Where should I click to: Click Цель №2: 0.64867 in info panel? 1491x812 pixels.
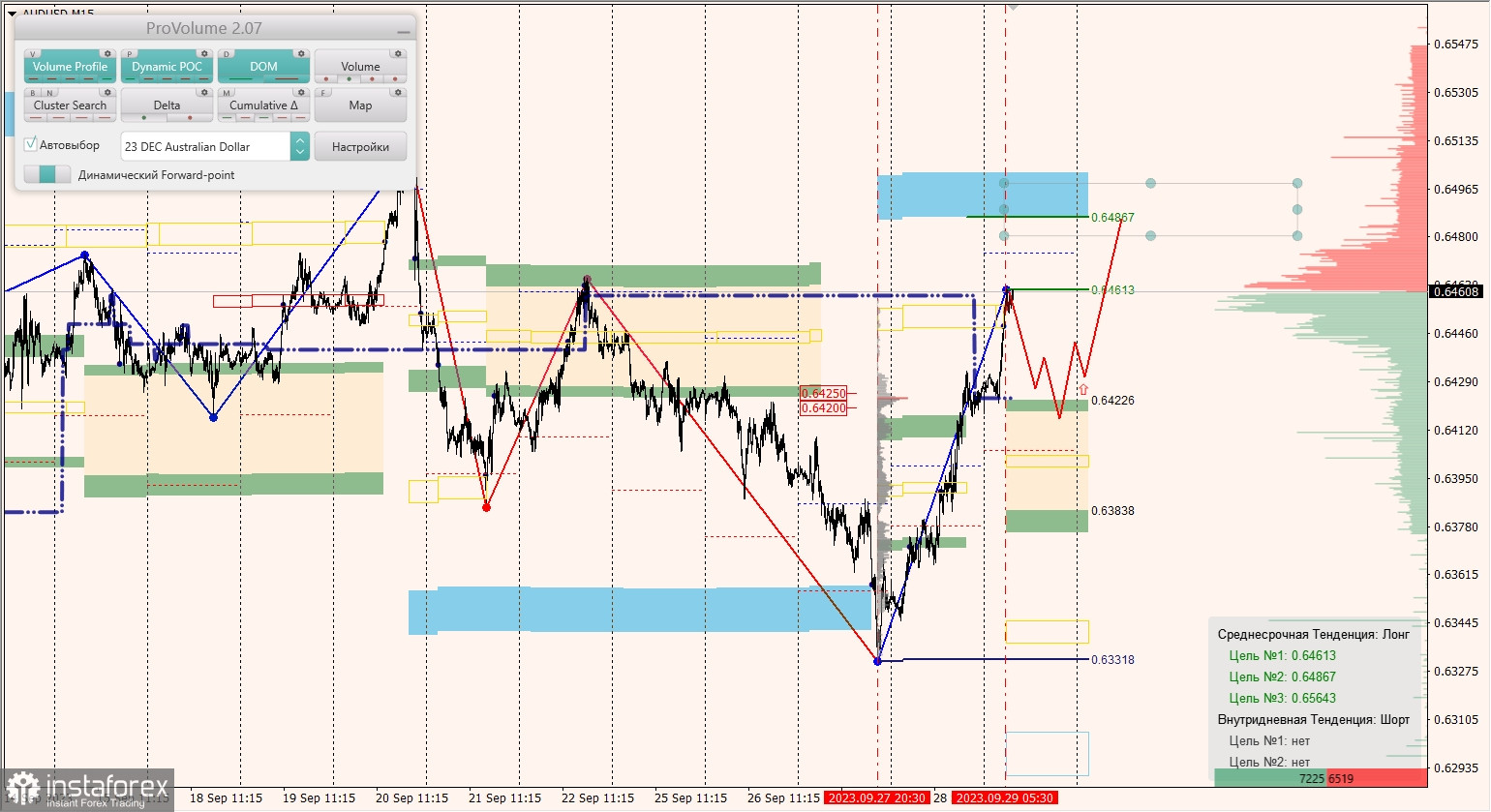point(1282,677)
